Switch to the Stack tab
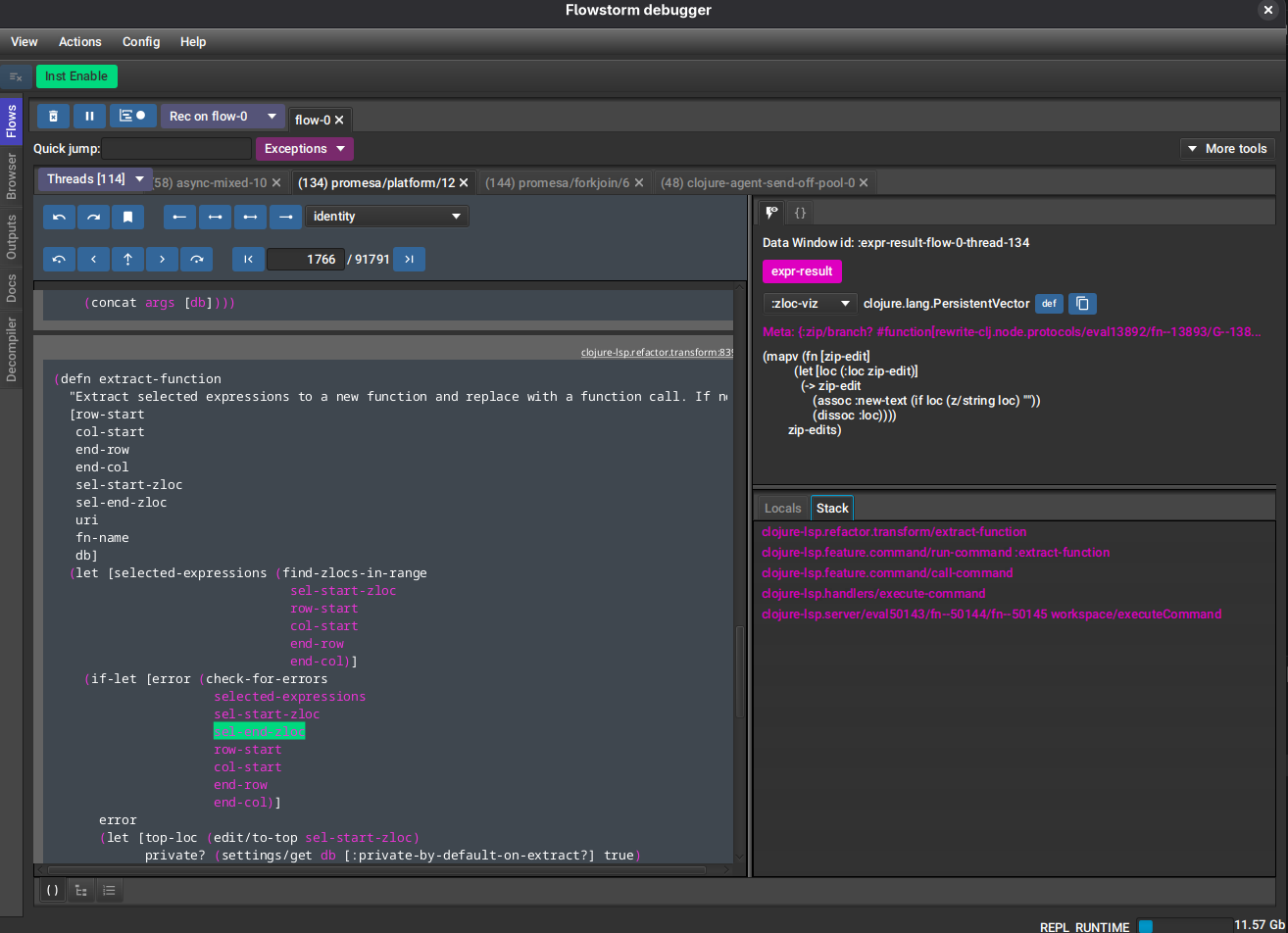 click(x=832, y=508)
